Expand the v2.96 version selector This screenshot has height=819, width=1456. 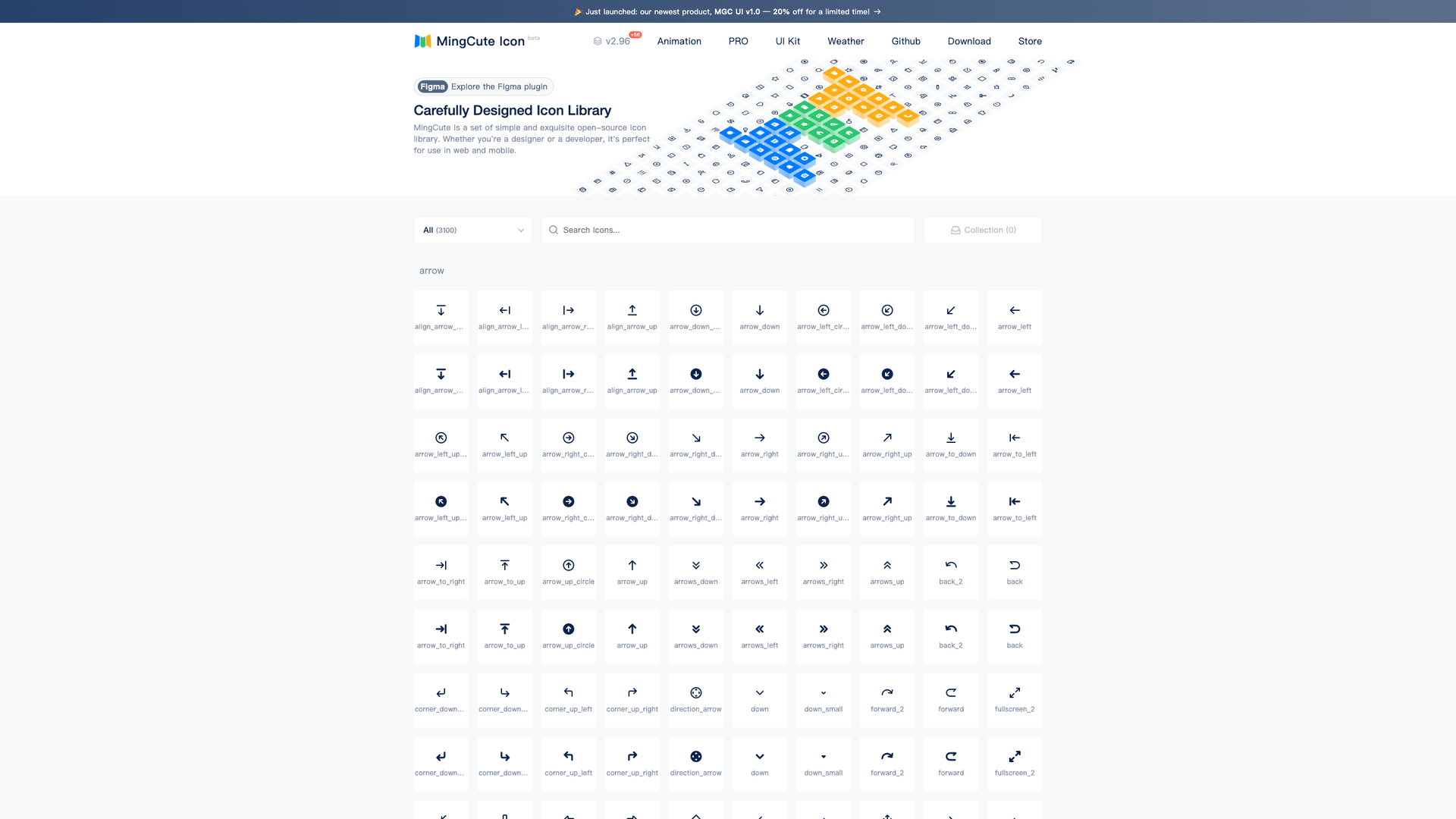[617, 42]
